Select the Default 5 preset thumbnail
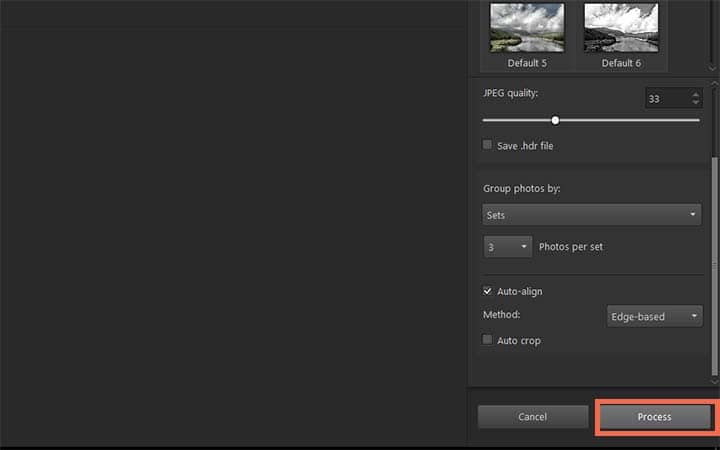 coord(527,28)
